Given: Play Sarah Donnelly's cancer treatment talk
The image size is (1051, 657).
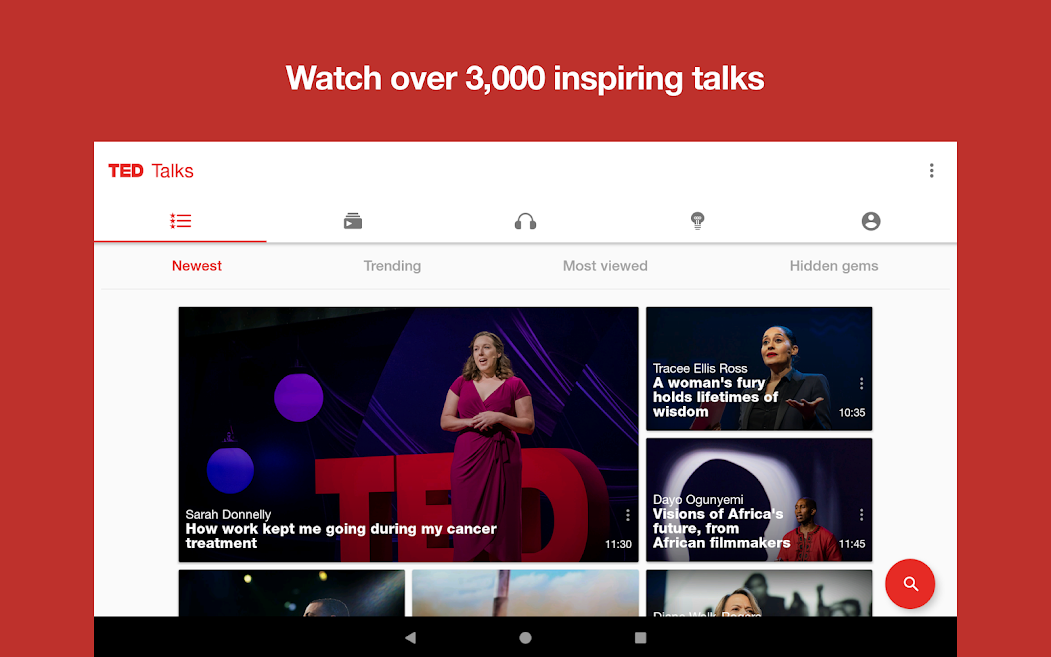Looking at the screenshot, I should (408, 420).
